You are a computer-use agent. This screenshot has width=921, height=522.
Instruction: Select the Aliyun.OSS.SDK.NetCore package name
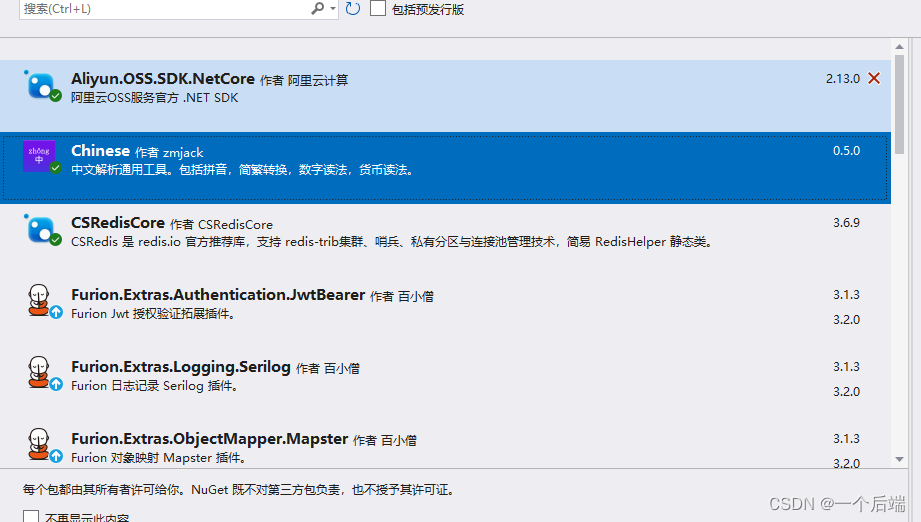pos(163,79)
